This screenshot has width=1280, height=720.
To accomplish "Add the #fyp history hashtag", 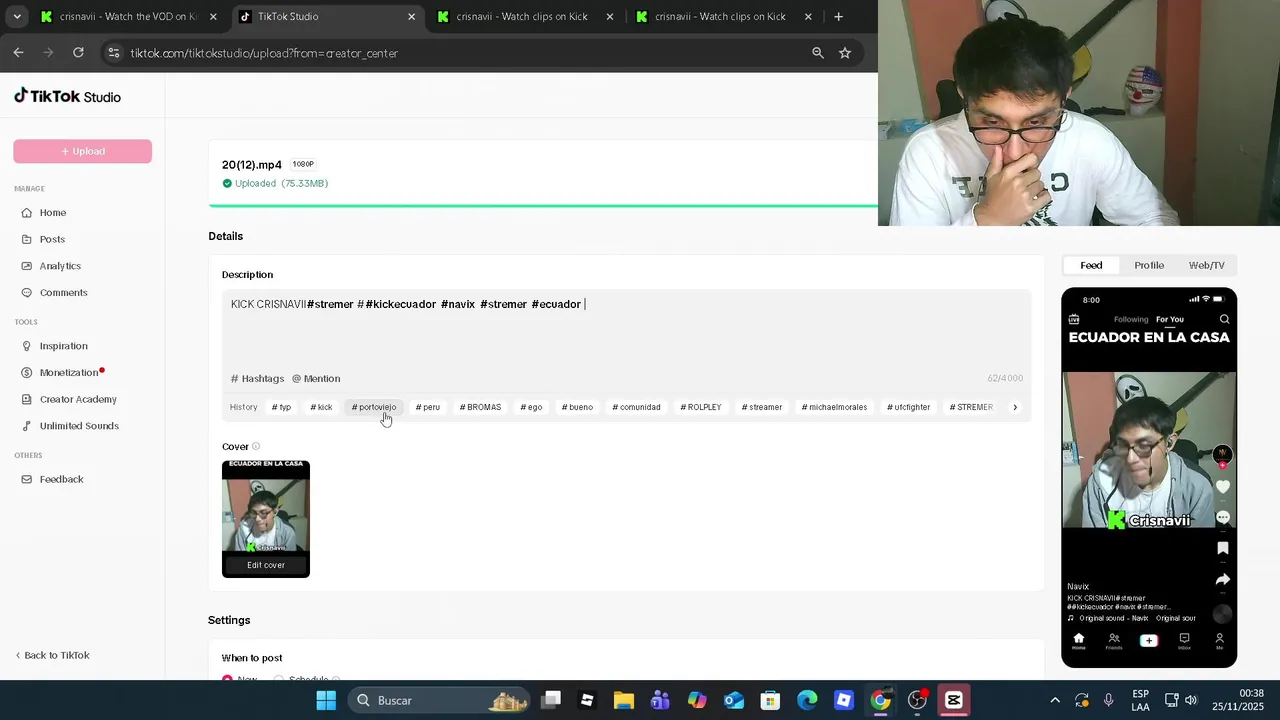I will pyautogui.click(x=281, y=407).
